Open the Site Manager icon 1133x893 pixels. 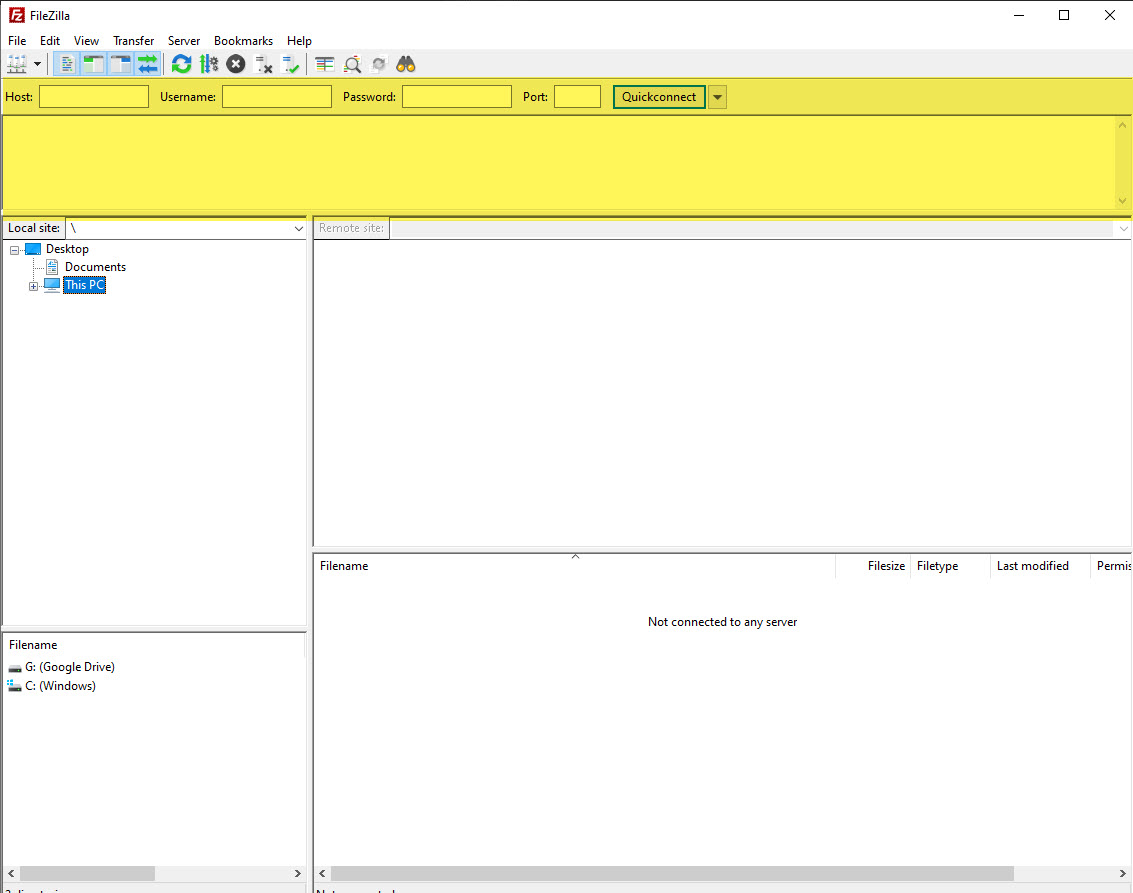coord(17,64)
